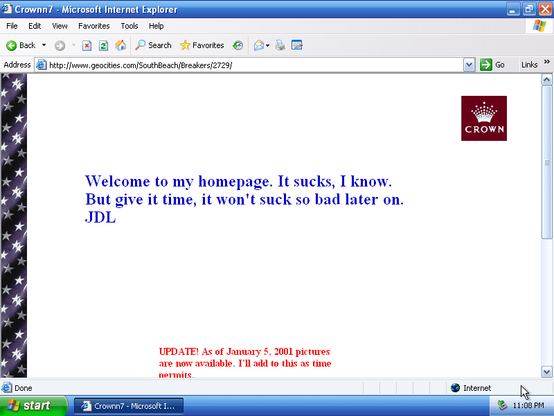
Task: Open the Tools menu
Action: (129, 26)
